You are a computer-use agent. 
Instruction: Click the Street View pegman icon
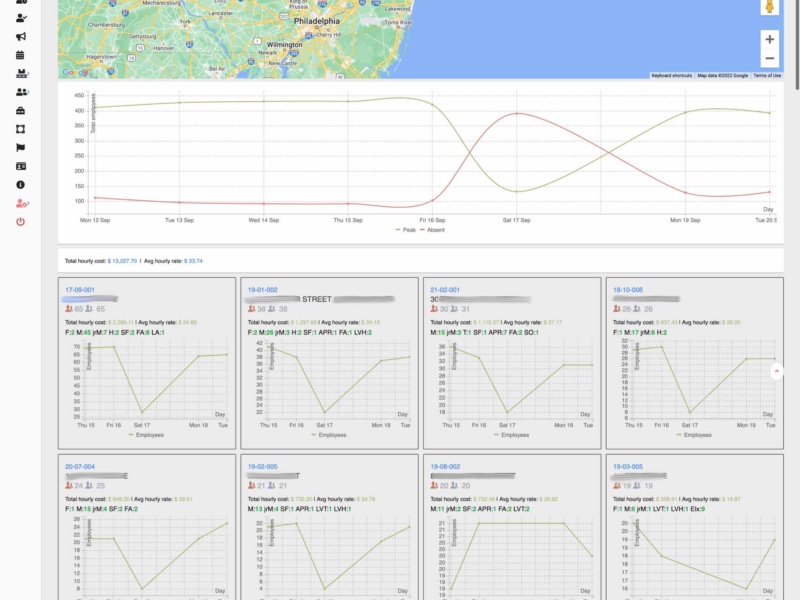[x=769, y=7]
